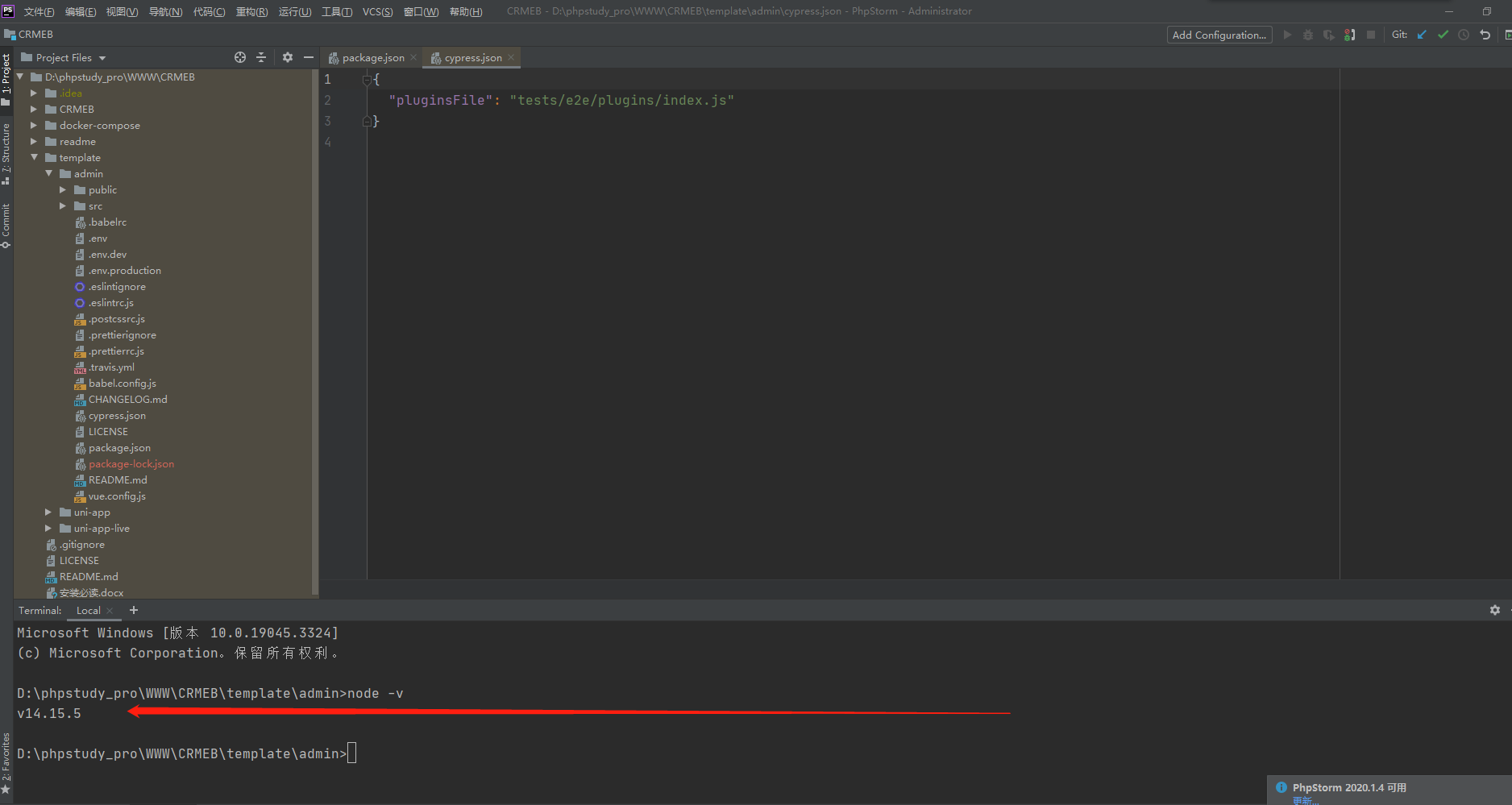This screenshot has width=1512, height=805.
Task: Click the Stop square icon
Action: [x=1371, y=35]
